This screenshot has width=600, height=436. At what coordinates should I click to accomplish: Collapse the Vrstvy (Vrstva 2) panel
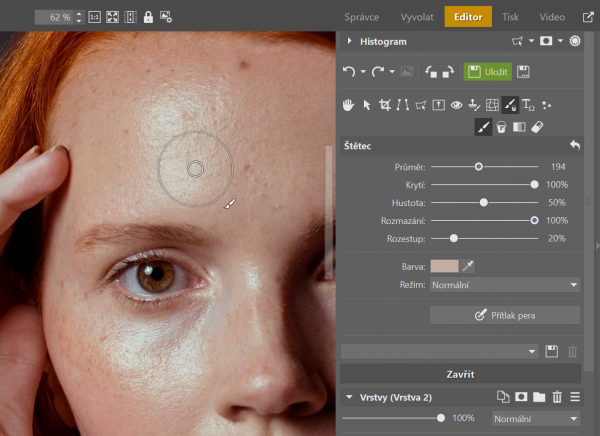349,397
